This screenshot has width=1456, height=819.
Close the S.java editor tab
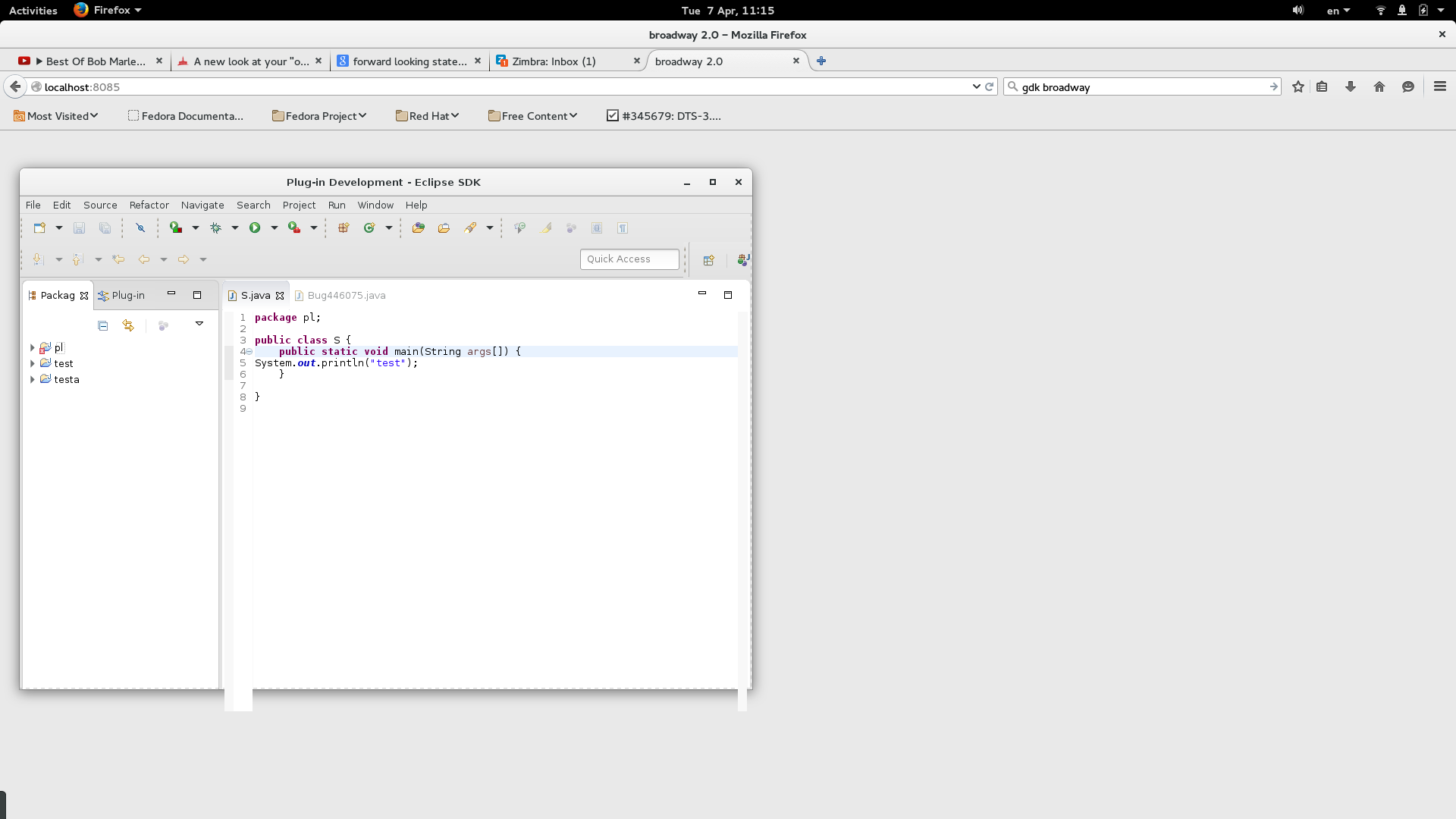coord(280,296)
